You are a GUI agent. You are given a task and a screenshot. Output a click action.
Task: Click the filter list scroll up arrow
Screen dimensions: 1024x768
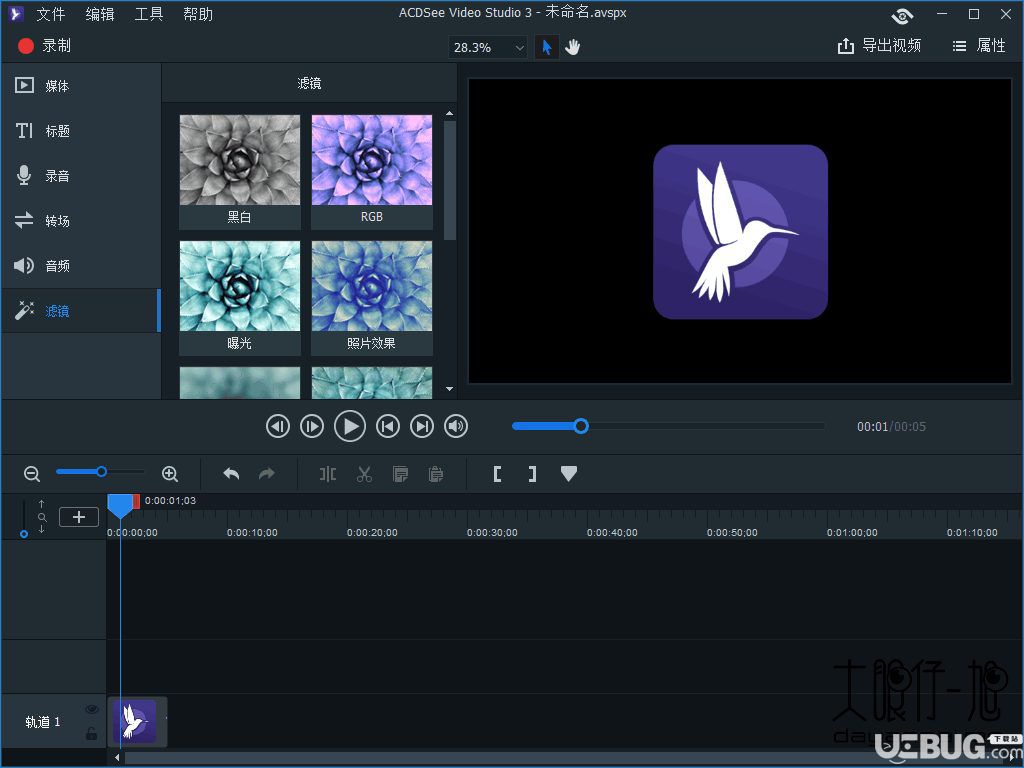[449, 114]
